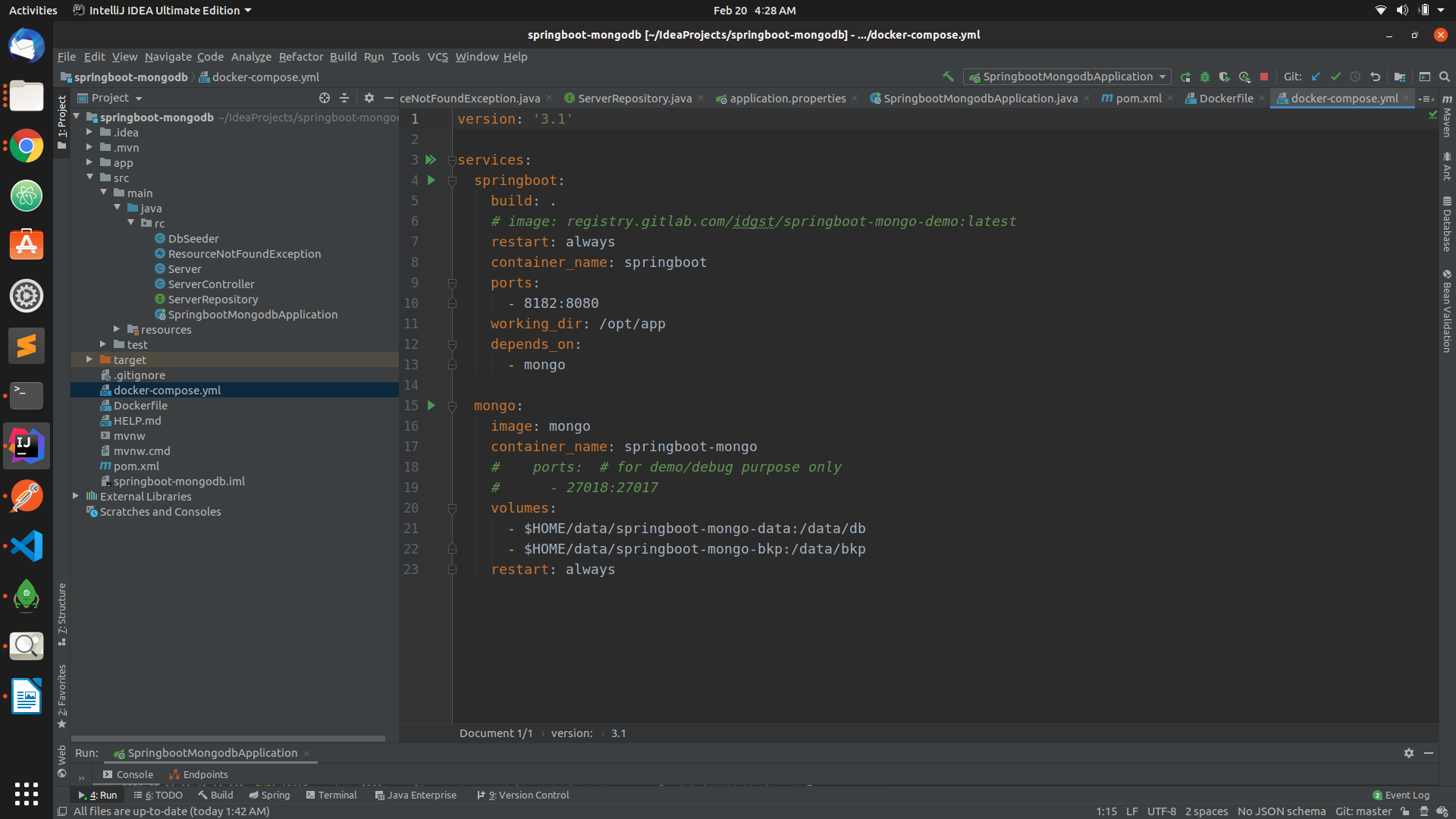
Task: Start debugging using the bug icon
Action: click(1206, 77)
